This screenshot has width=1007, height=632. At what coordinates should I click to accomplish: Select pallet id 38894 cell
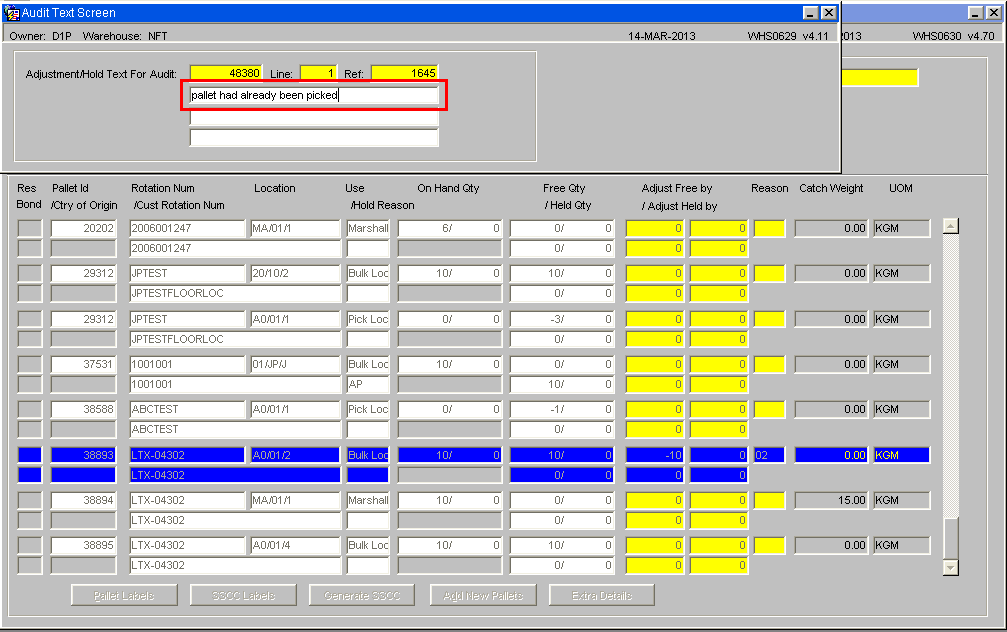tap(83, 500)
